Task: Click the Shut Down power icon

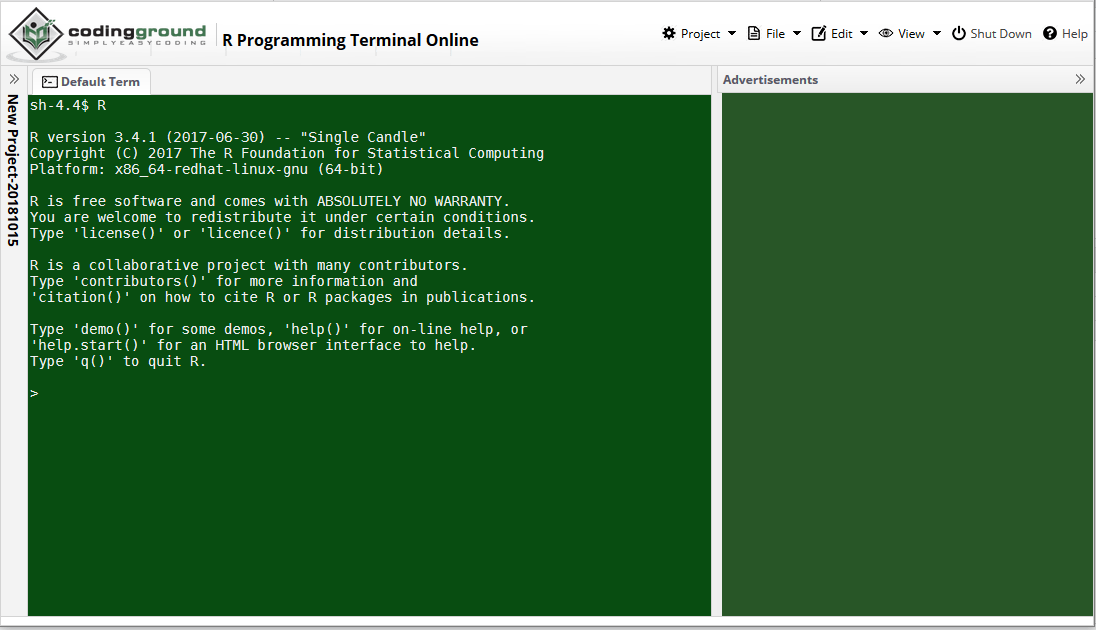Action: click(957, 33)
